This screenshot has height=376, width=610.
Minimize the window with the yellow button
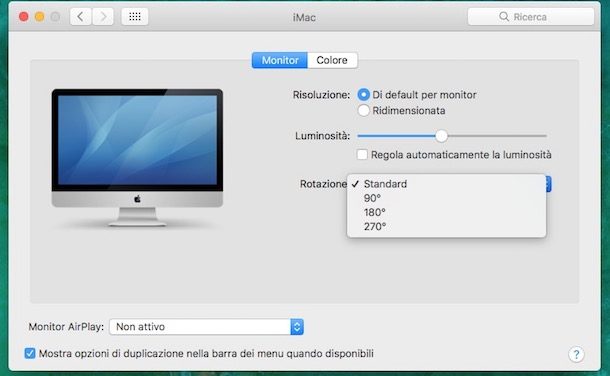pos(40,17)
